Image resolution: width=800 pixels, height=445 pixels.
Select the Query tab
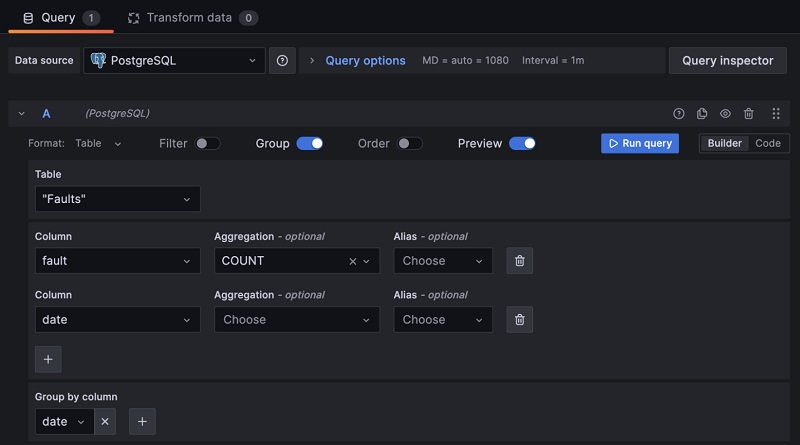(61, 18)
